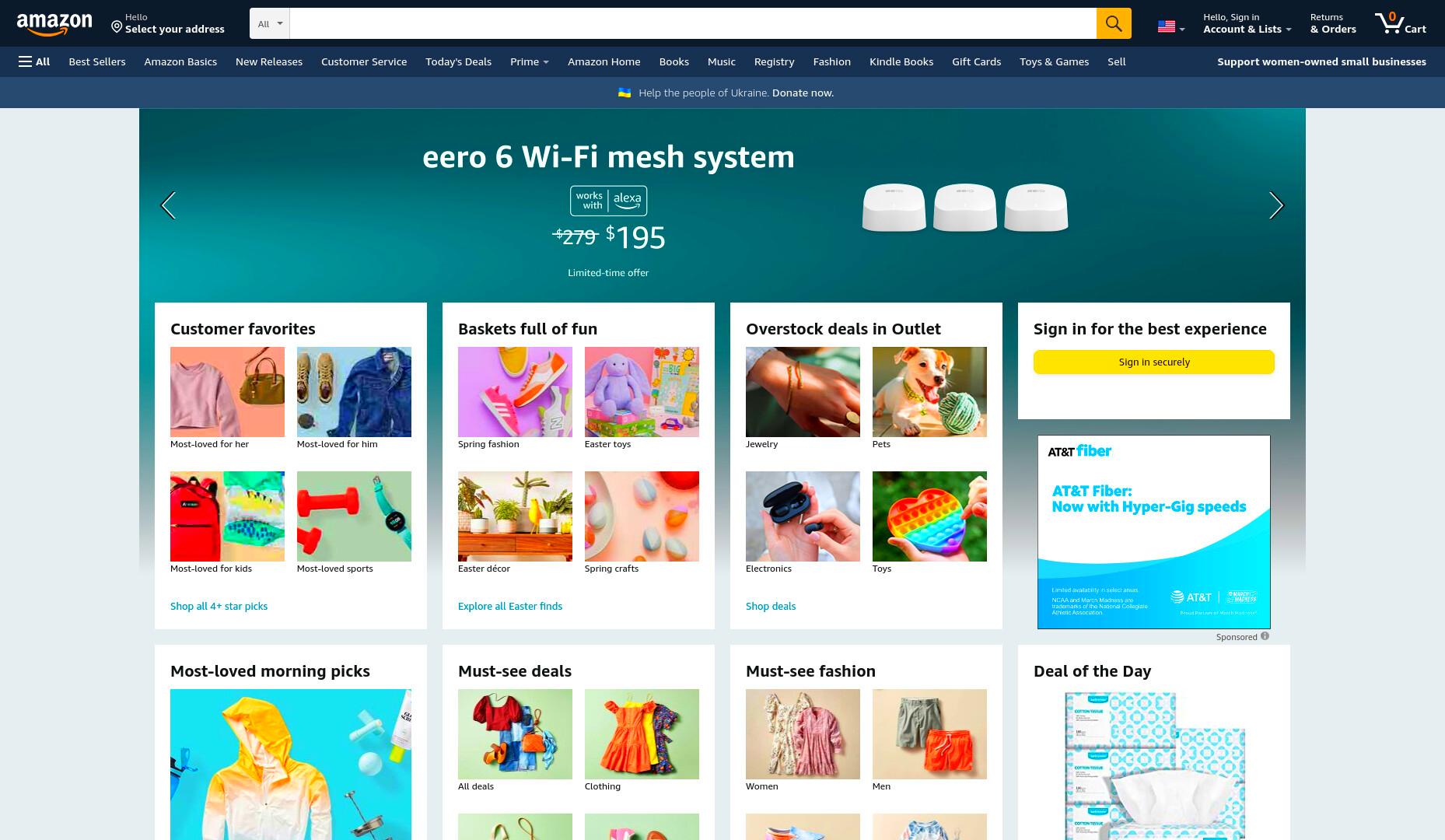The height and width of the screenshot is (840, 1445).
Task: Click the Amazon logo
Action: tap(54, 23)
